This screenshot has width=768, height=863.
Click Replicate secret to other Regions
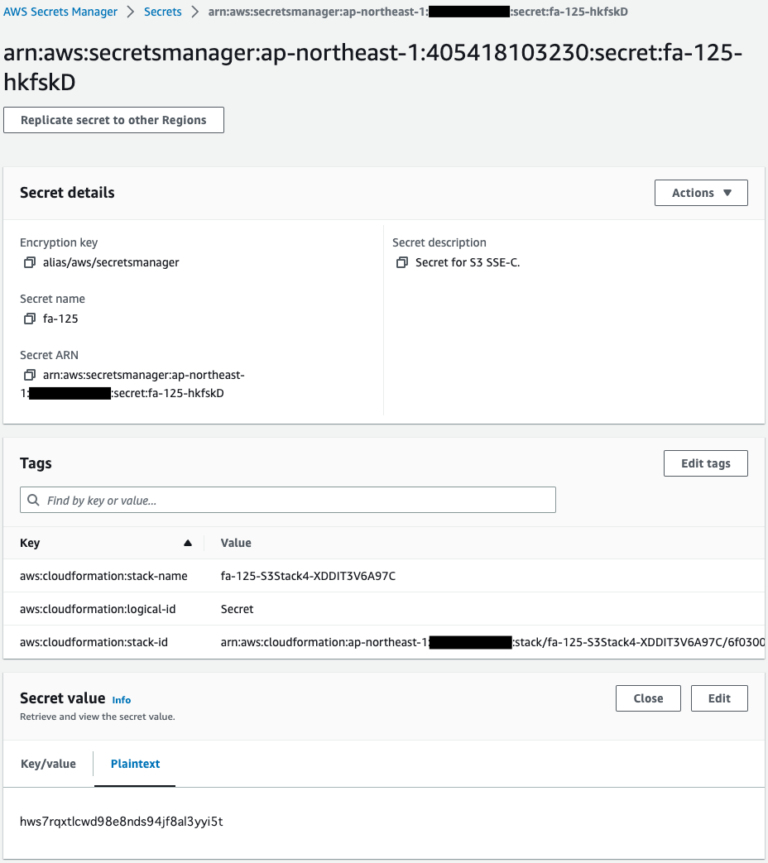[114, 120]
